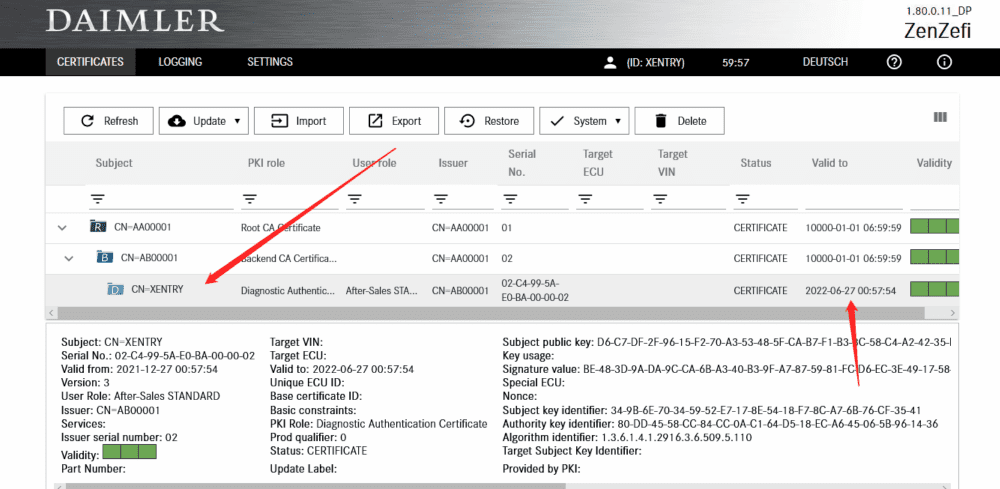Click the 2022-06-27 00:57:54 valid-to cell
Screen dimensions: 1000x489
850,290
